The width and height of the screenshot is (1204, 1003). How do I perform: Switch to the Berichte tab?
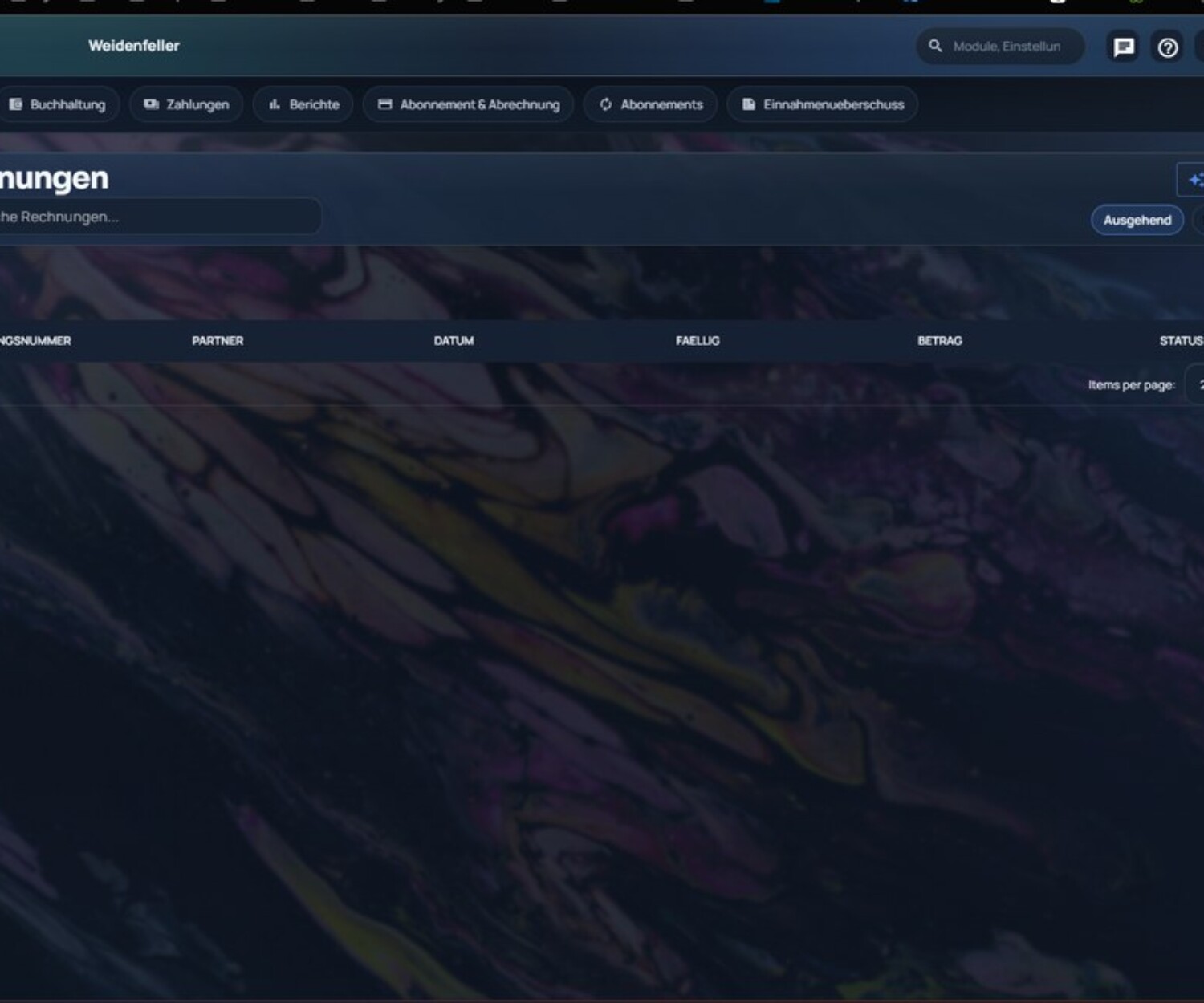(314, 104)
